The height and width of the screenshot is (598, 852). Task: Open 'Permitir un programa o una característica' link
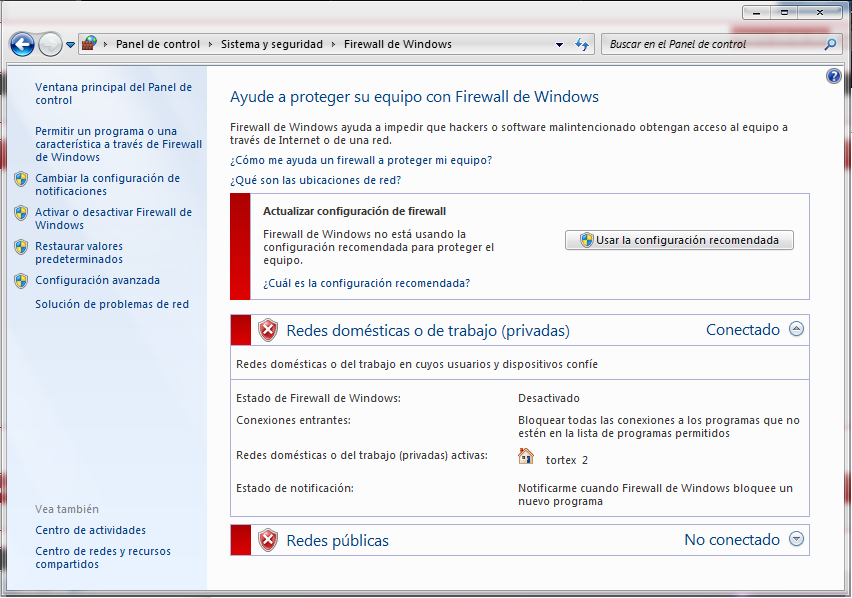[x=118, y=144]
